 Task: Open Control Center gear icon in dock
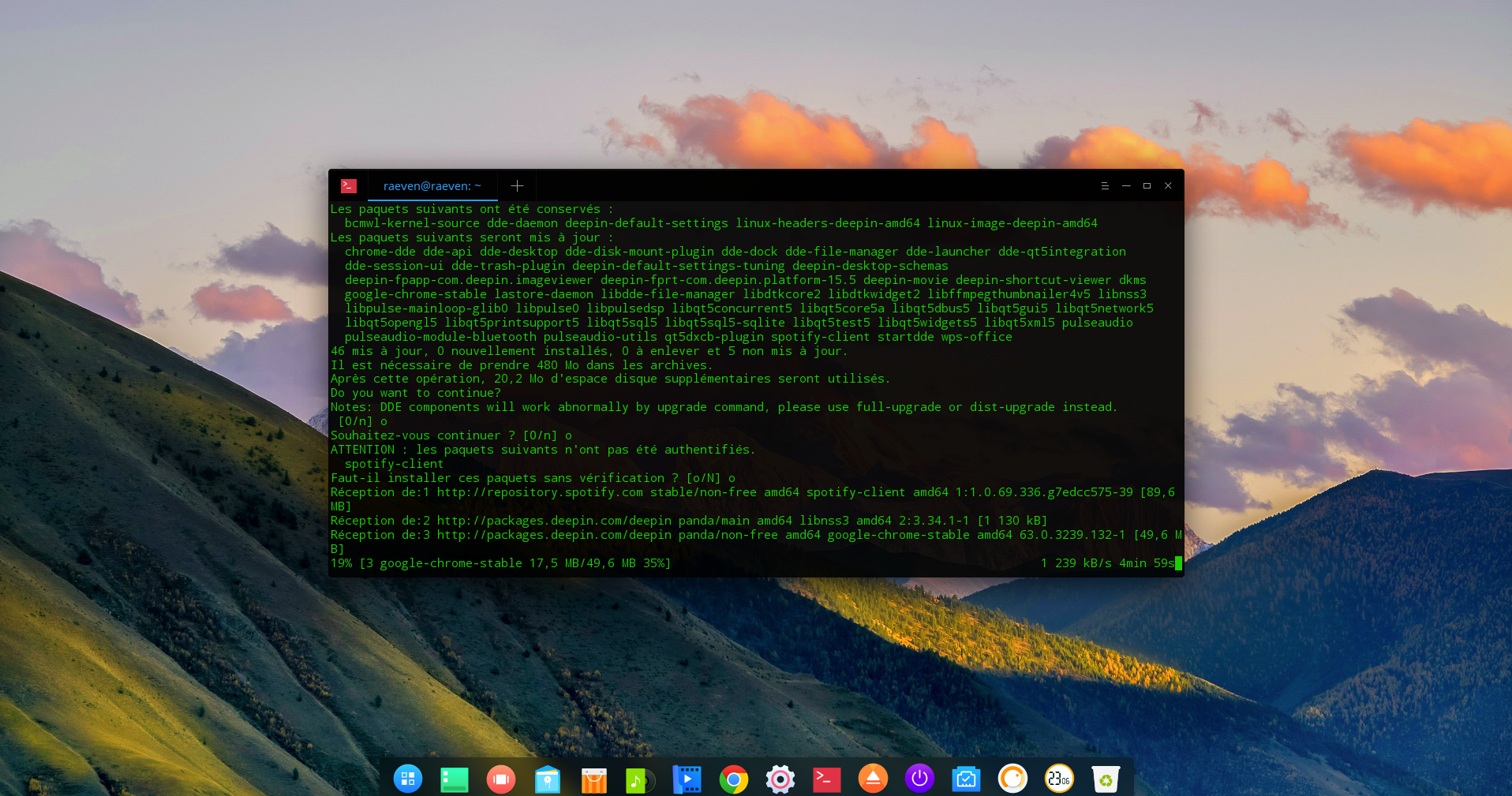780,779
